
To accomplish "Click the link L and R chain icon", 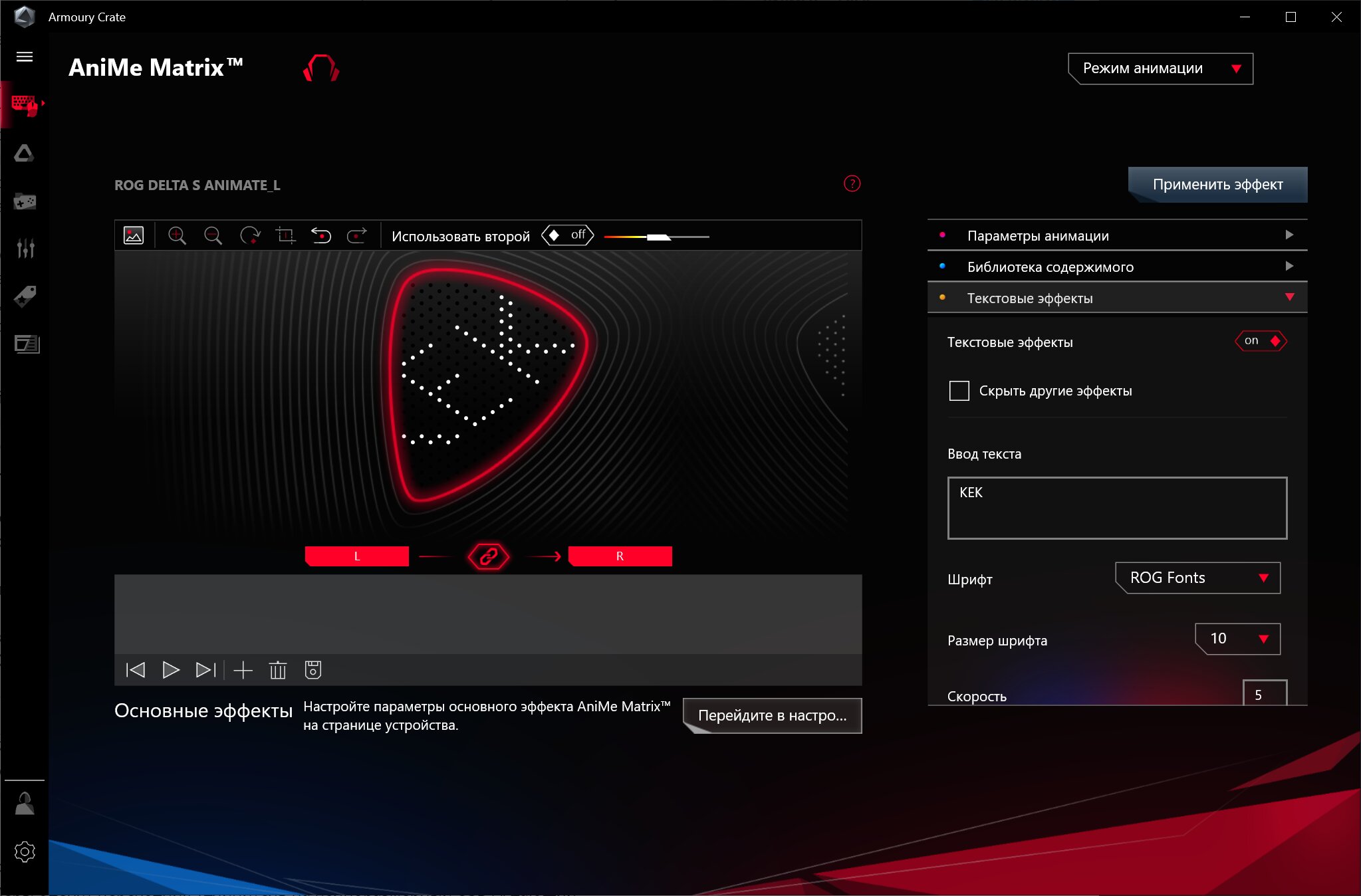I will click(x=489, y=556).
